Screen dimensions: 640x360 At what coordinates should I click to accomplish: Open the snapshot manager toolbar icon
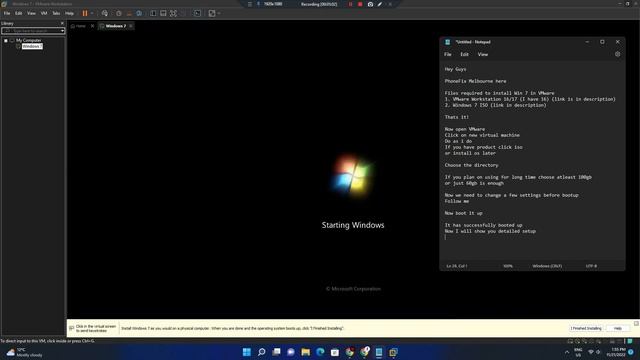pos(139,13)
